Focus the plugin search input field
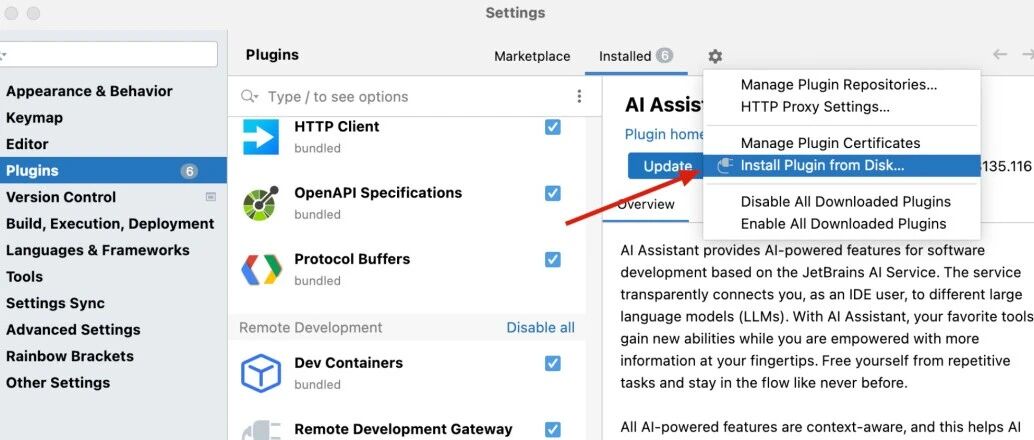The image size is (1034, 440). pyautogui.click(x=415, y=96)
